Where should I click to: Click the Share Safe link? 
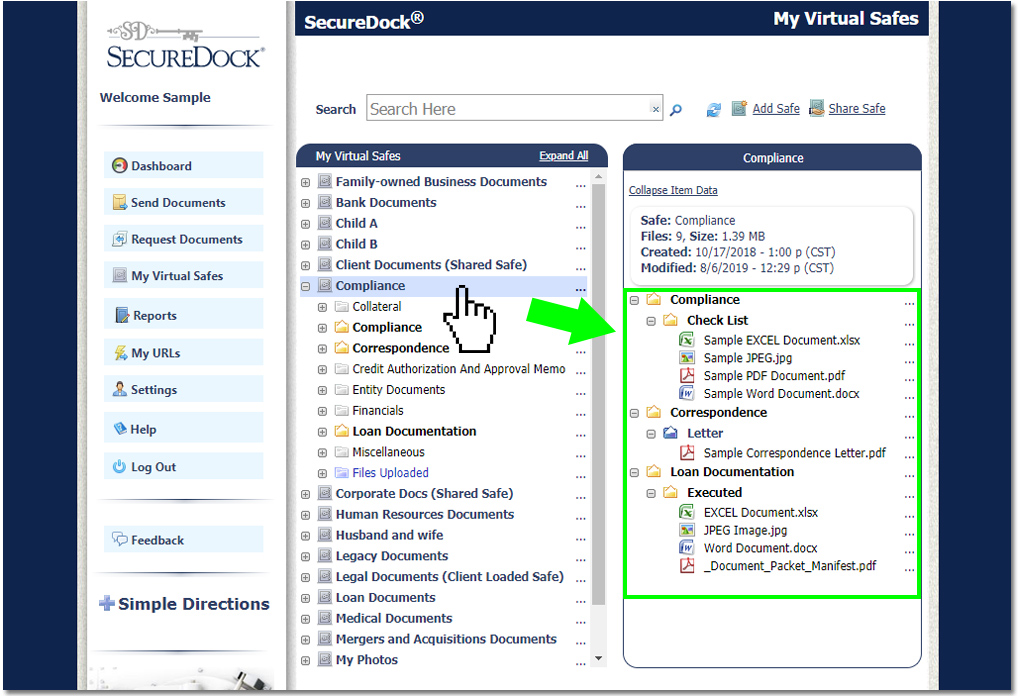click(856, 108)
